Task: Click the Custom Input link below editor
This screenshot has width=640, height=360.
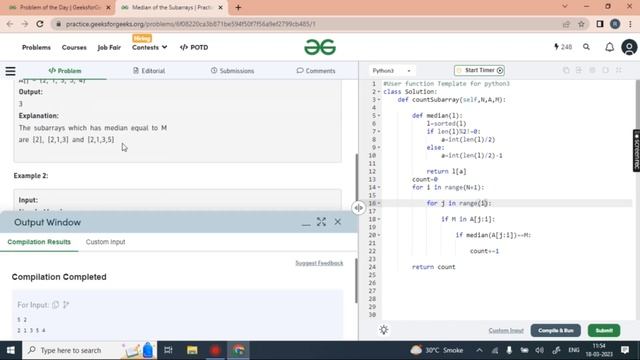Action: 506,330
